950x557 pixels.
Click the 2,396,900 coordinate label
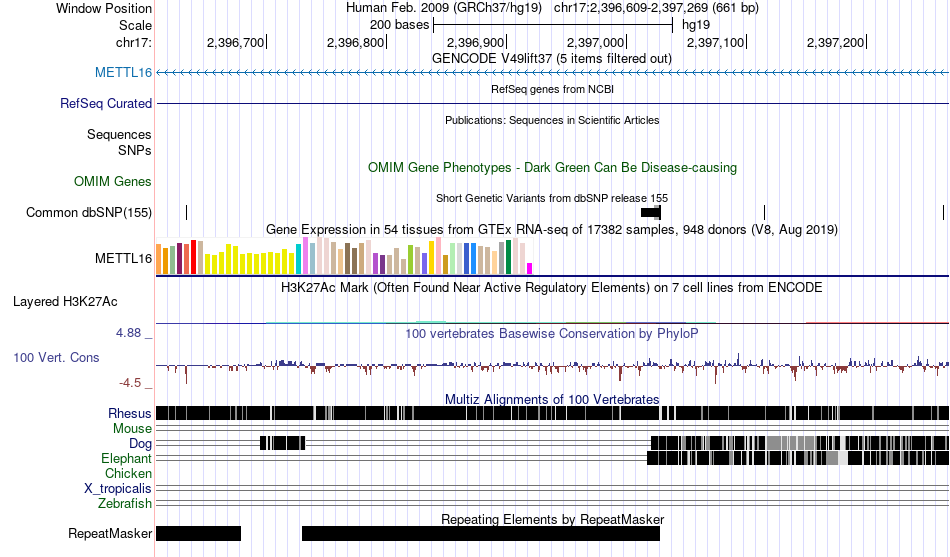476,42
